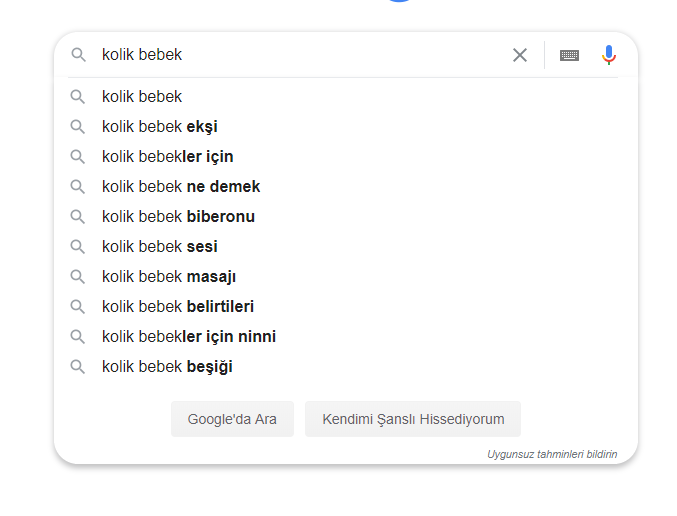This screenshot has width=677, height=516.
Task: Click the search icon beside 'kolik bebek biberonu'
Action: coord(78,216)
